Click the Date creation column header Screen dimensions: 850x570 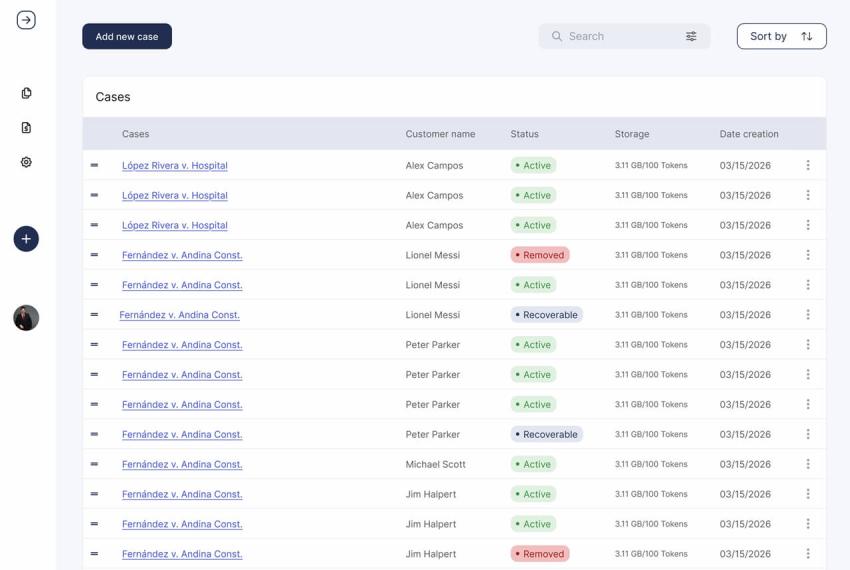(x=749, y=134)
